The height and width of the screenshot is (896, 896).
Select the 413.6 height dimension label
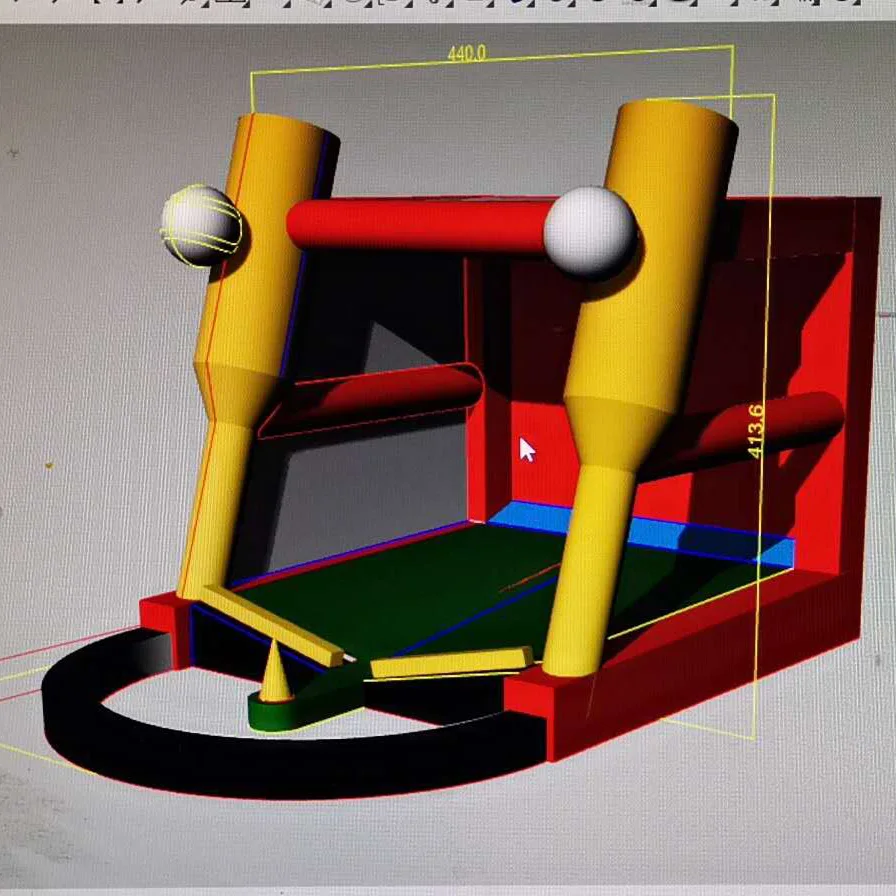pyautogui.click(x=755, y=431)
